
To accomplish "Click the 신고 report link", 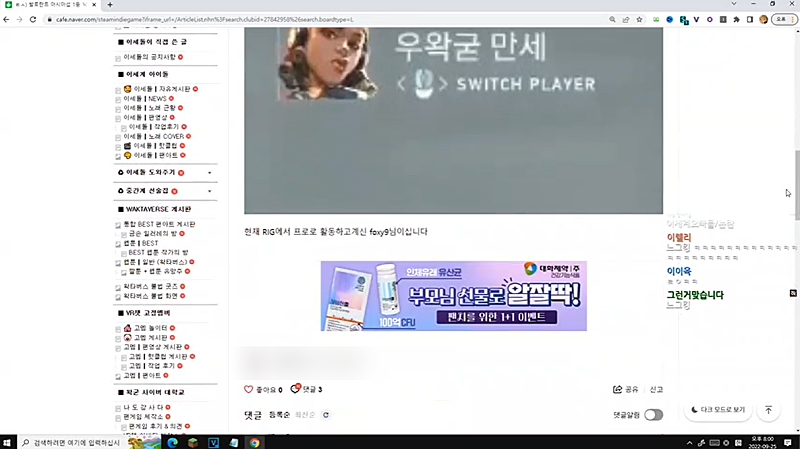I will click(656, 389).
